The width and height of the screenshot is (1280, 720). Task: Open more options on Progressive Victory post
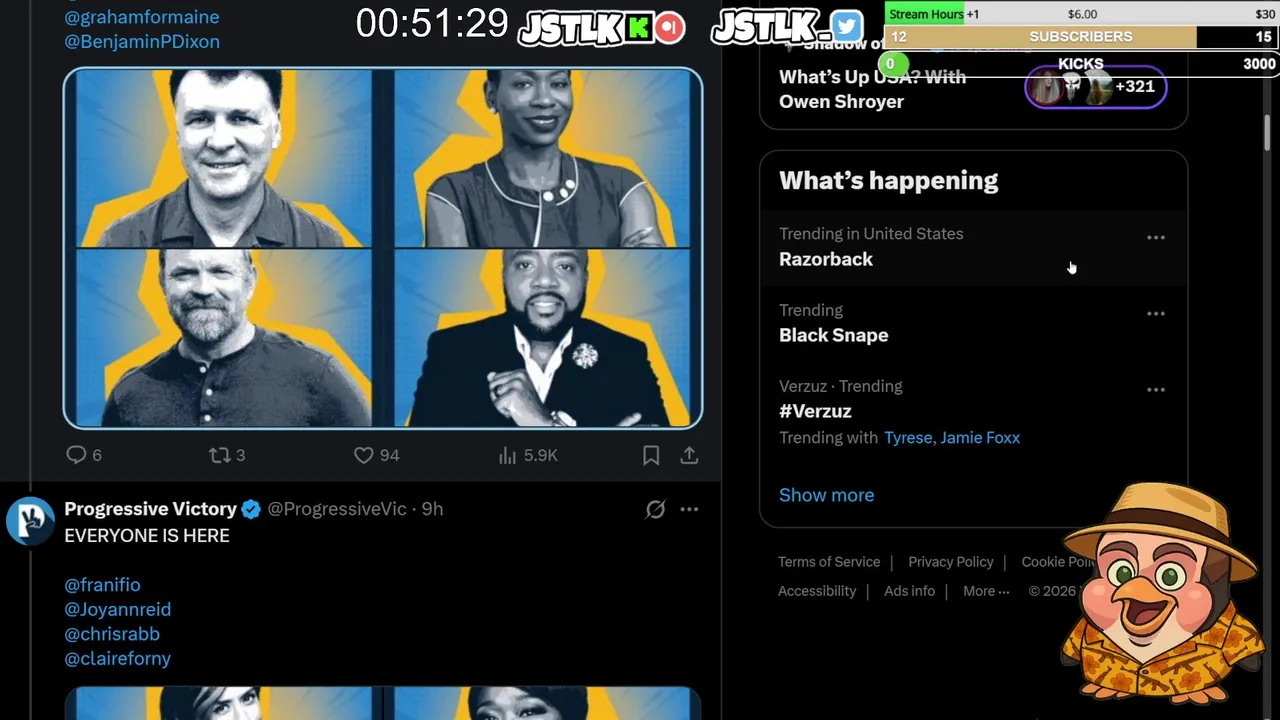click(689, 509)
